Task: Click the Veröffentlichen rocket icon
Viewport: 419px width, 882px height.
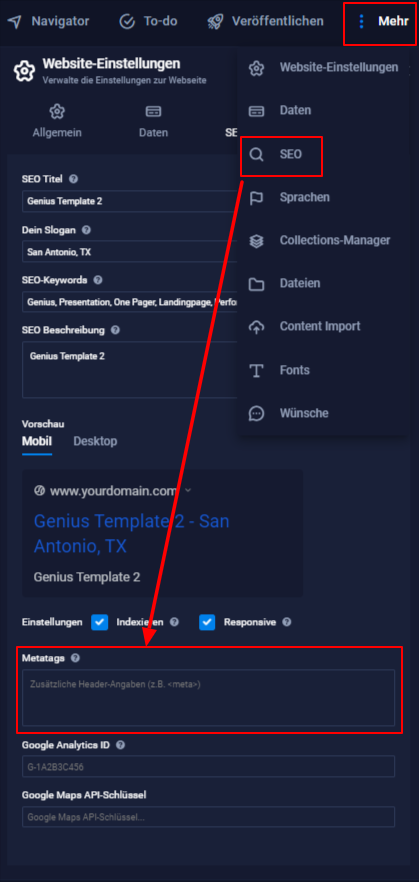Action: point(215,22)
